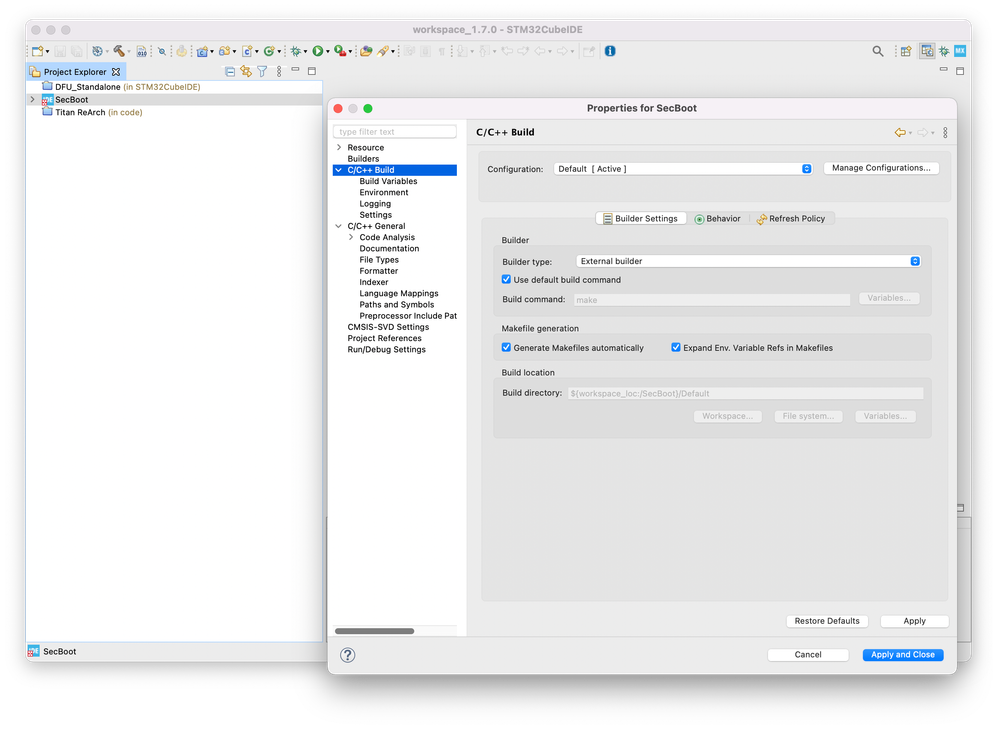
Task: Open the MX device configuration perspective
Action: point(960,51)
